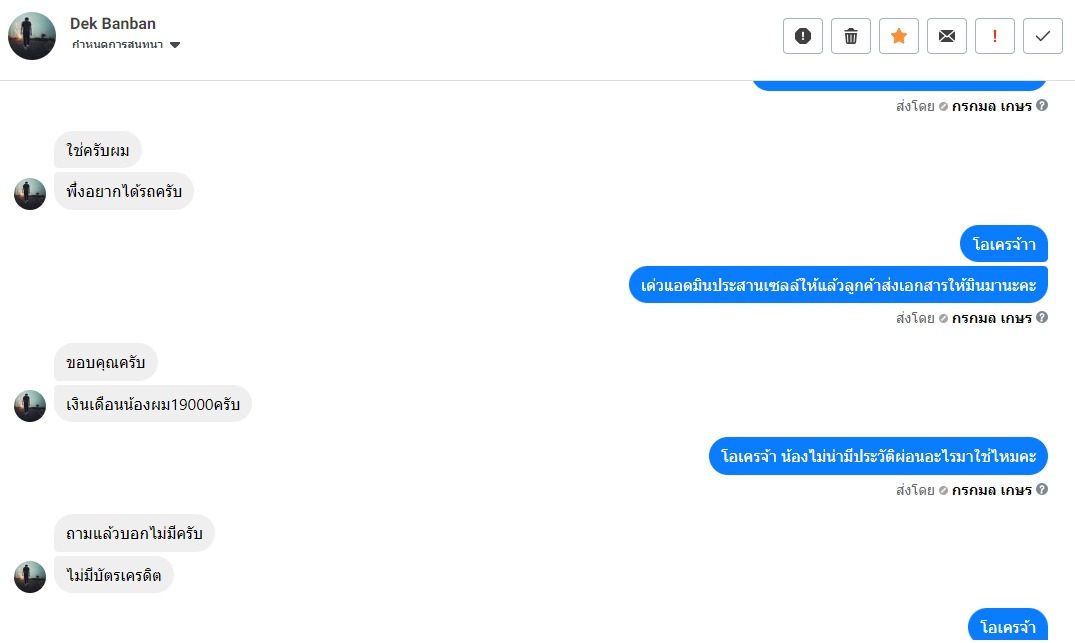The image size is (1075, 643).
Task: Click help icon below the น้องไม่น่ามีประวัติผ่อน message
Action: 1042,490
